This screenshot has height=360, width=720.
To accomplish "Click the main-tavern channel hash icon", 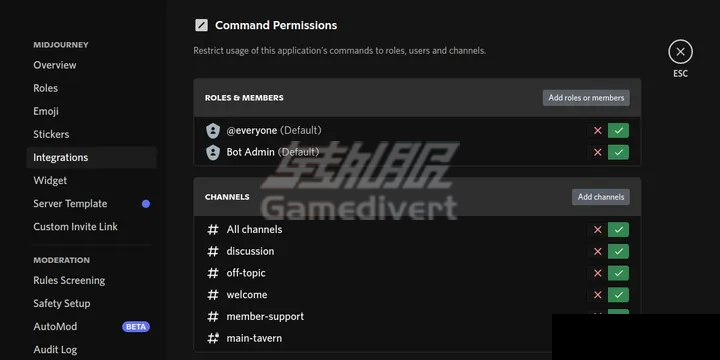I will [x=213, y=338].
